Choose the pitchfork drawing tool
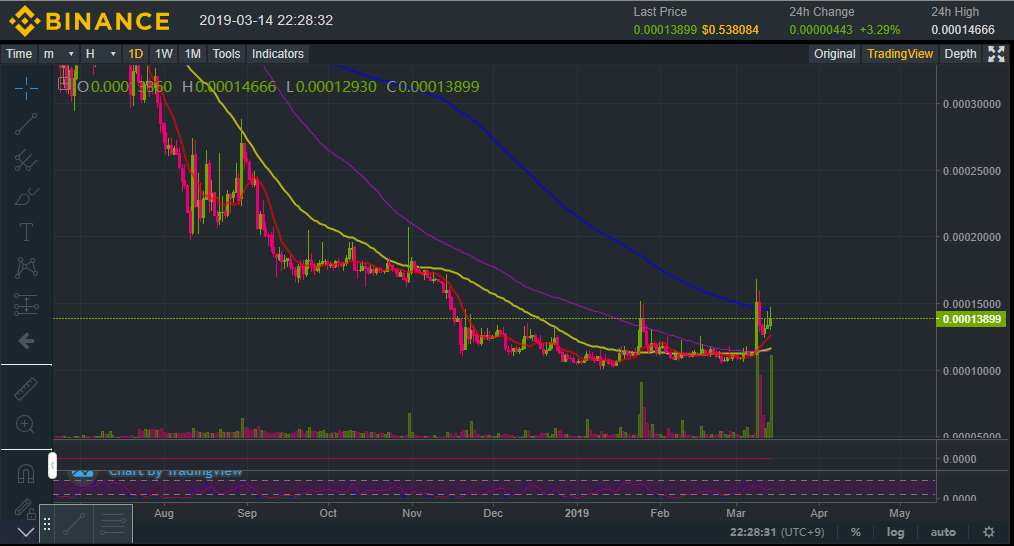1014x546 pixels. 26,160
